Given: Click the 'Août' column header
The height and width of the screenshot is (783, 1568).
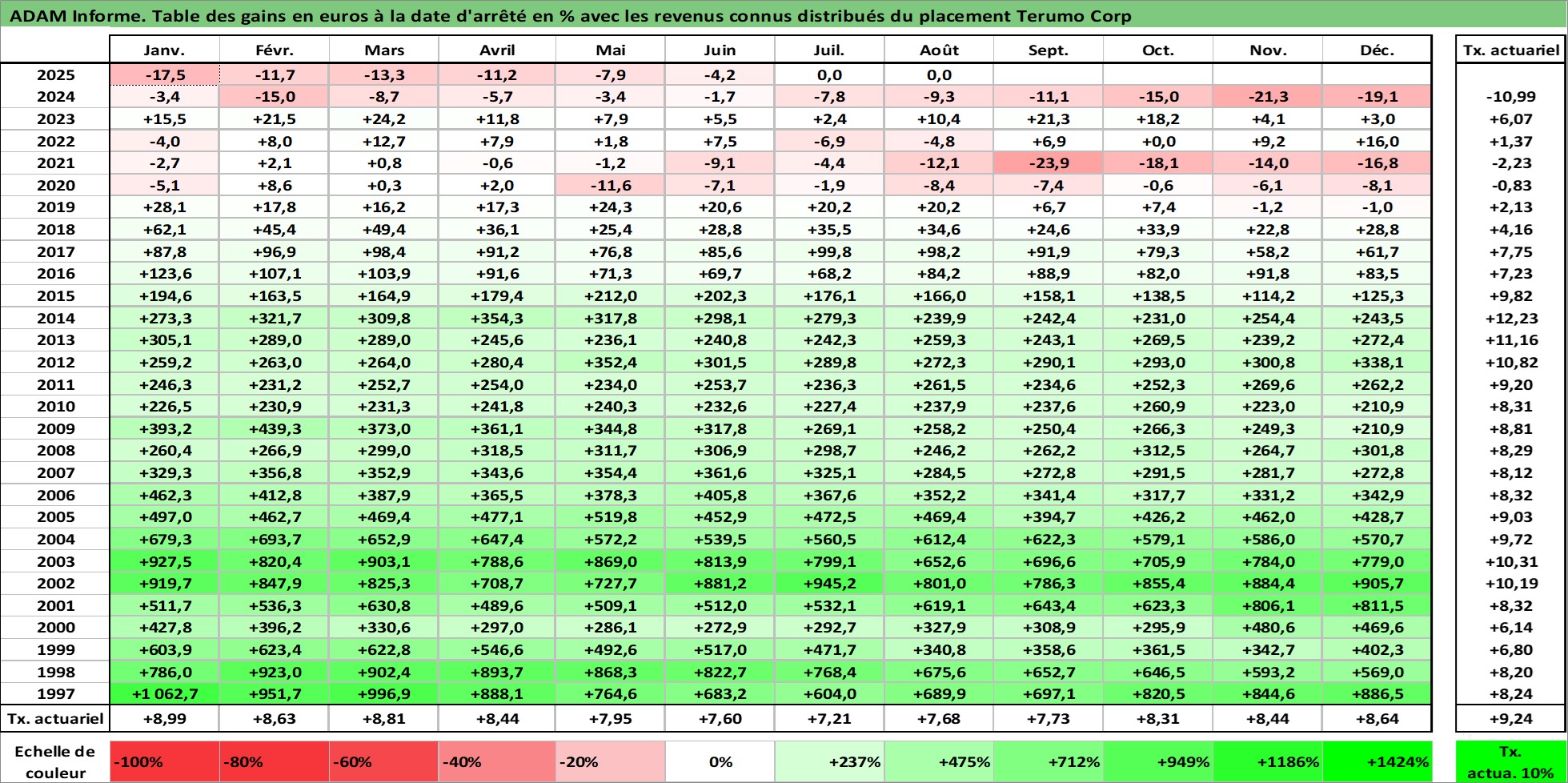Looking at the screenshot, I should [939, 50].
